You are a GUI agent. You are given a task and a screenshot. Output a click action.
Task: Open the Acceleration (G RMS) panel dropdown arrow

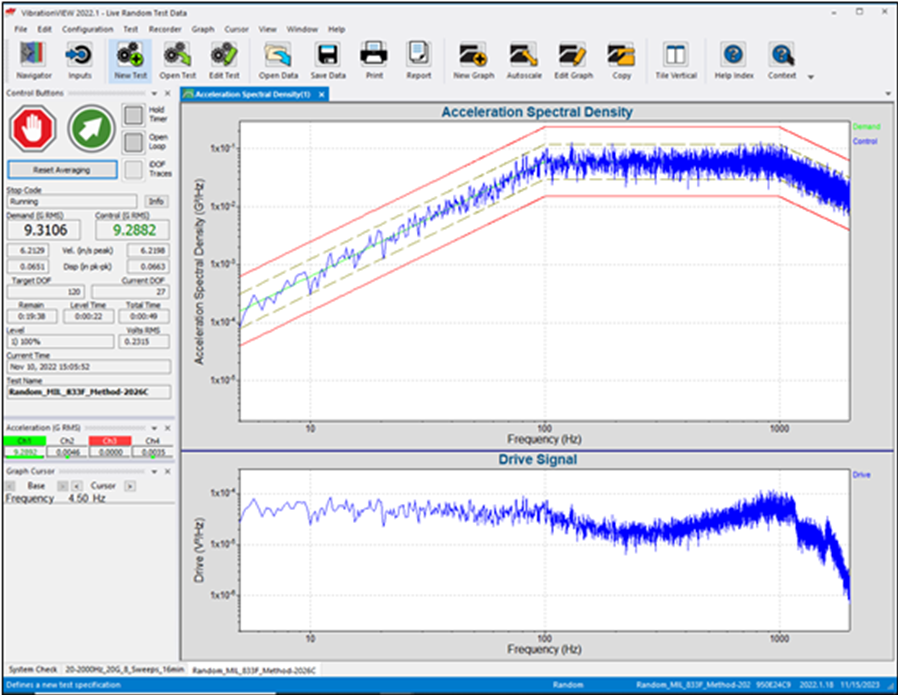coord(156,427)
